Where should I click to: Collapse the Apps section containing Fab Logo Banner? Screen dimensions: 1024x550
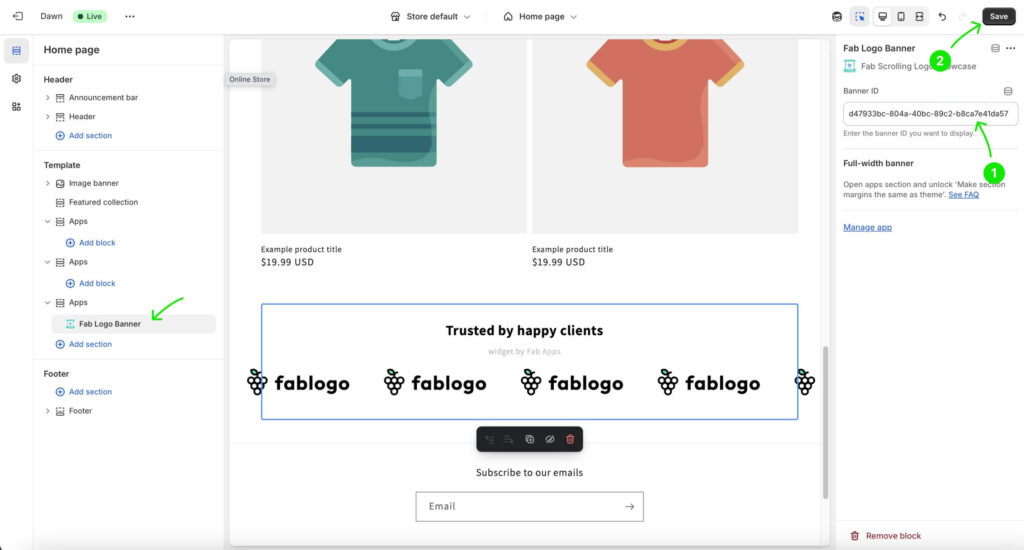[x=48, y=302]
